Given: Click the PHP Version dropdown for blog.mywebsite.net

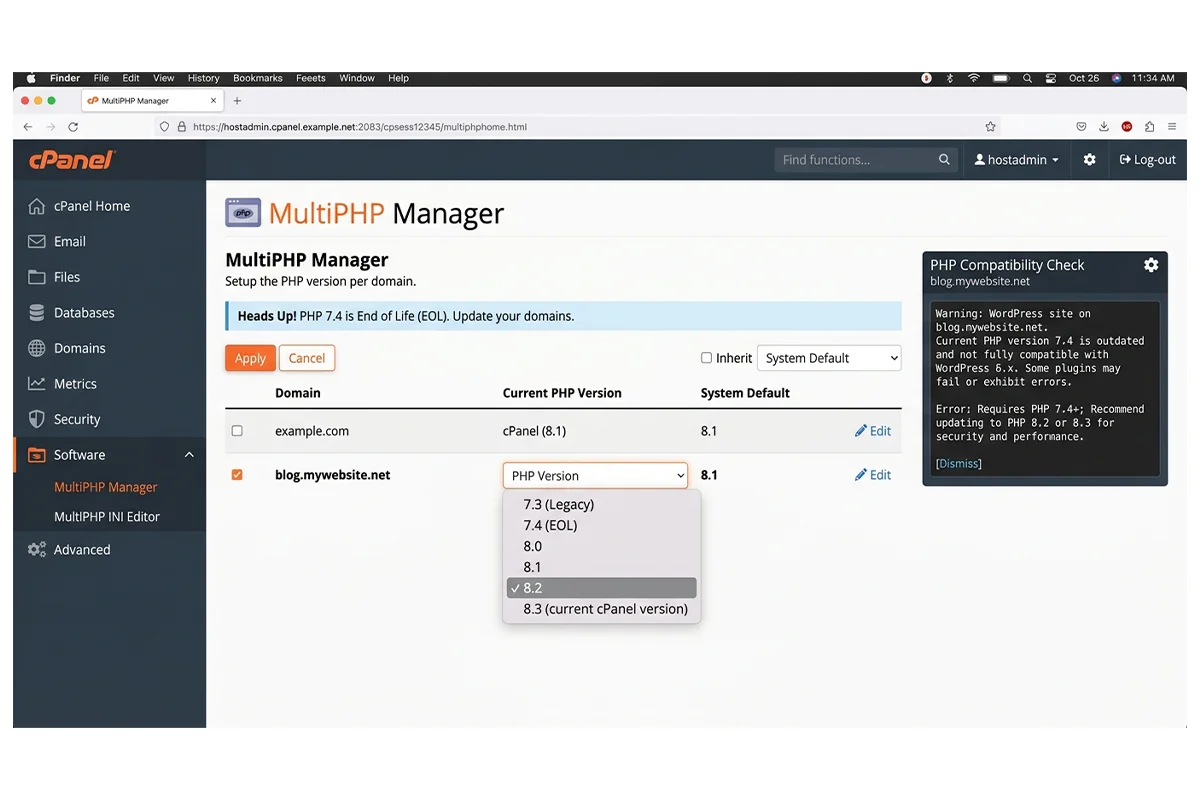Looking at the screenshot, I should 595,476.
